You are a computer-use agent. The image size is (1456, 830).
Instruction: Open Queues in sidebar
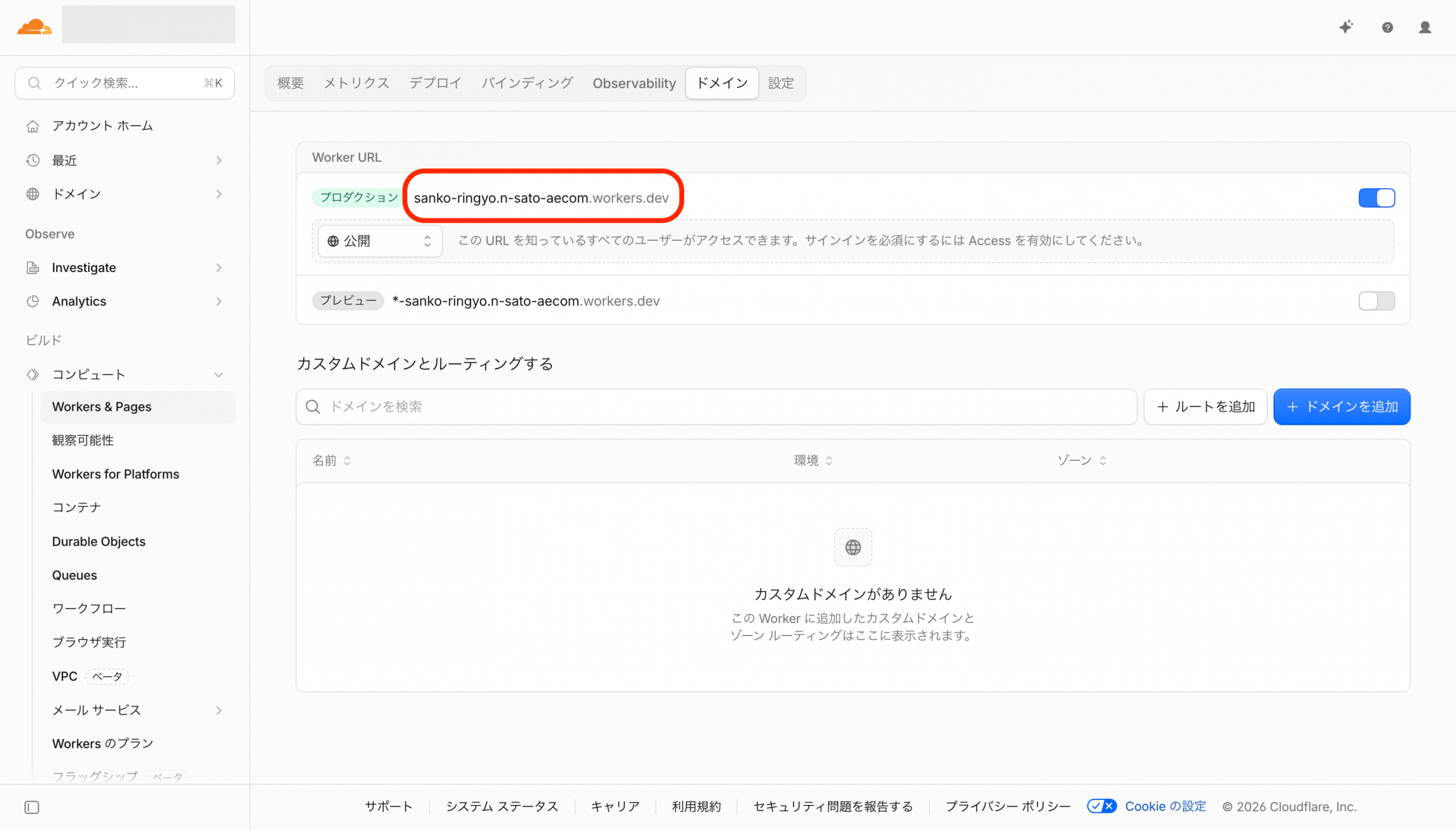click(x=75, y=575)
